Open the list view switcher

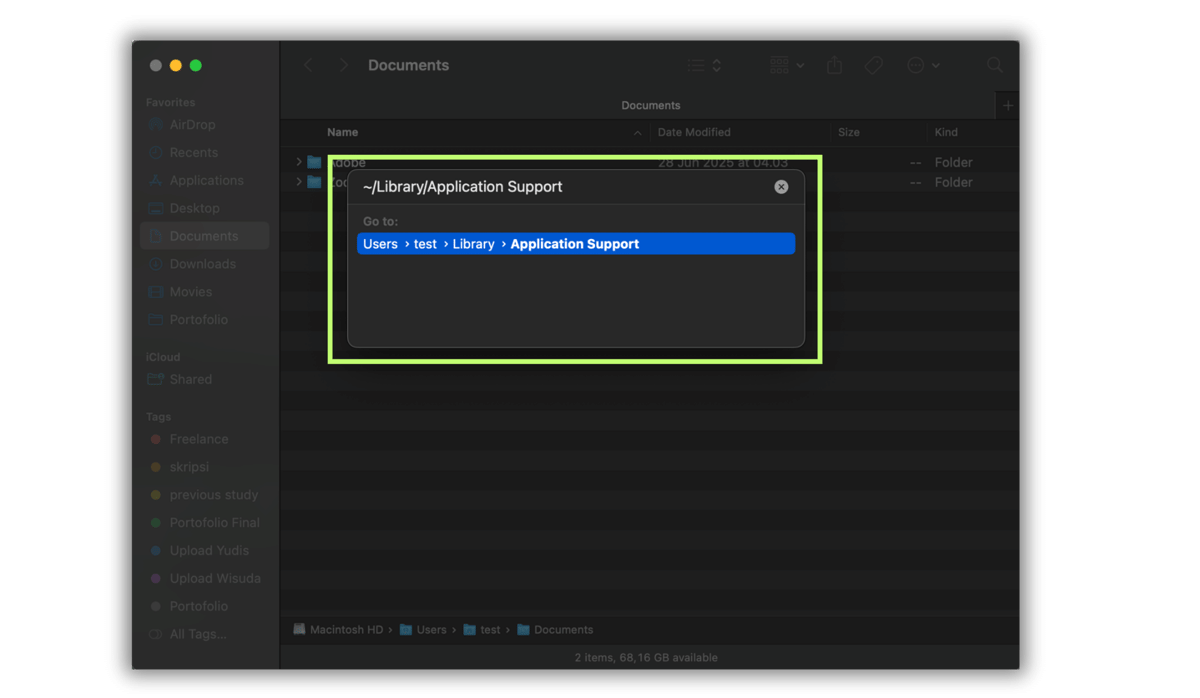pos(705,65)
